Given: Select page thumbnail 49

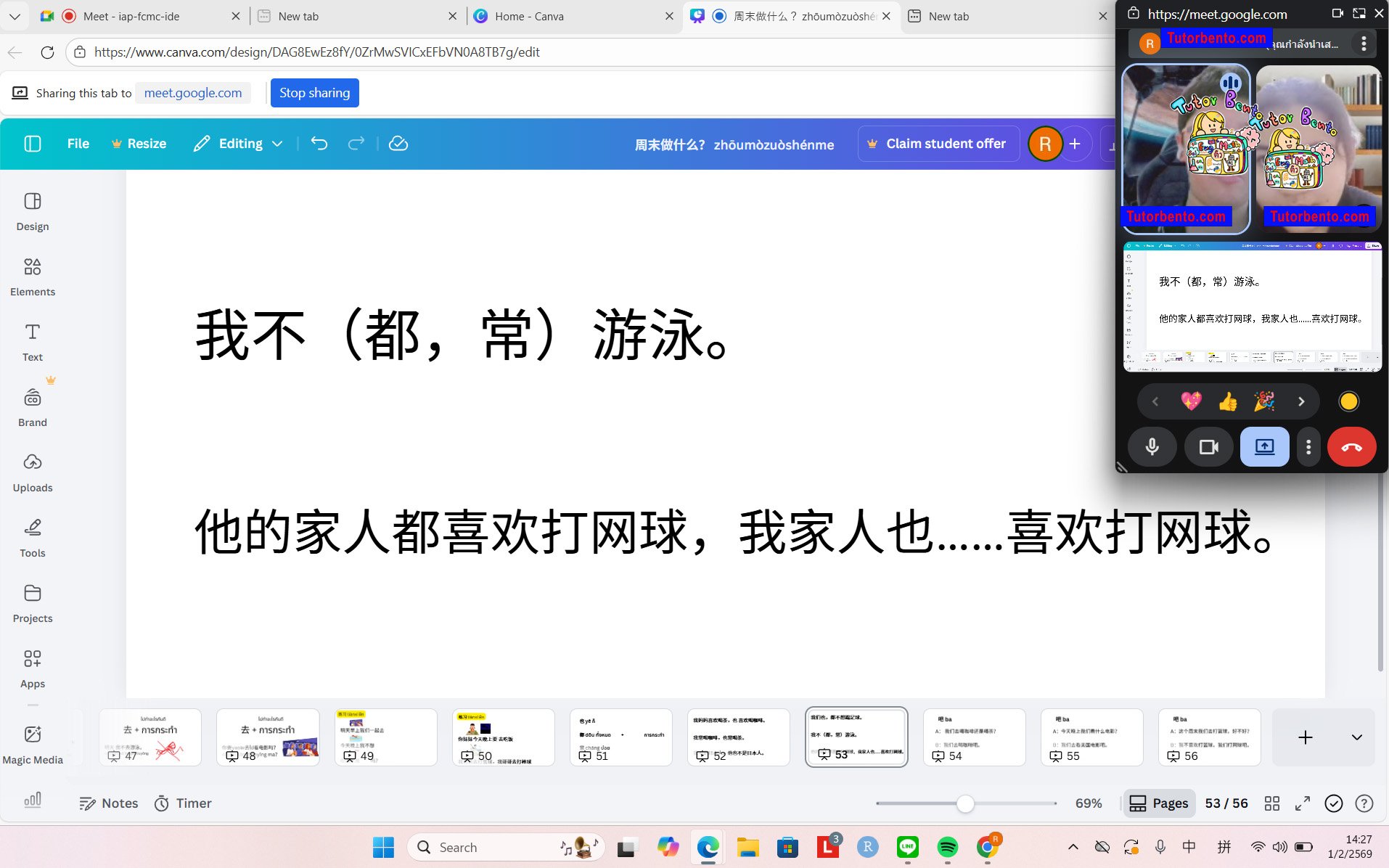Looking at the screenshot, I should click(x=385, y=737).
